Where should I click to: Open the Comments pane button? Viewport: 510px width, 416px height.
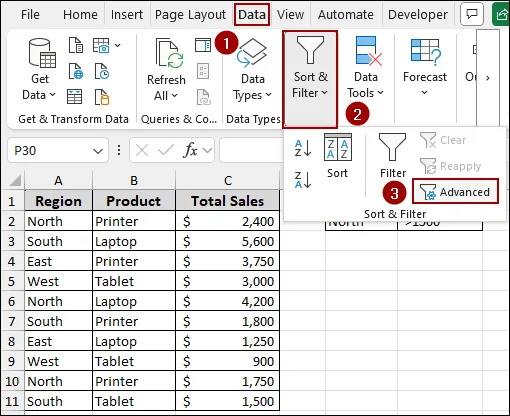tap(472, 14)
